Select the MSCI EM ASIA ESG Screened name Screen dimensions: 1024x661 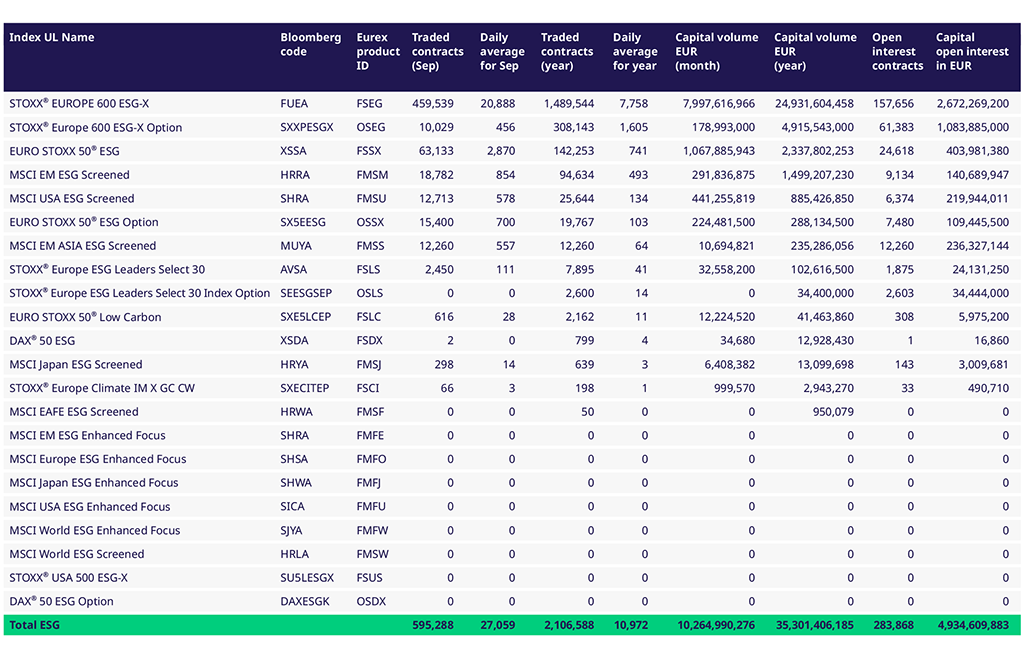pos(83,246)
